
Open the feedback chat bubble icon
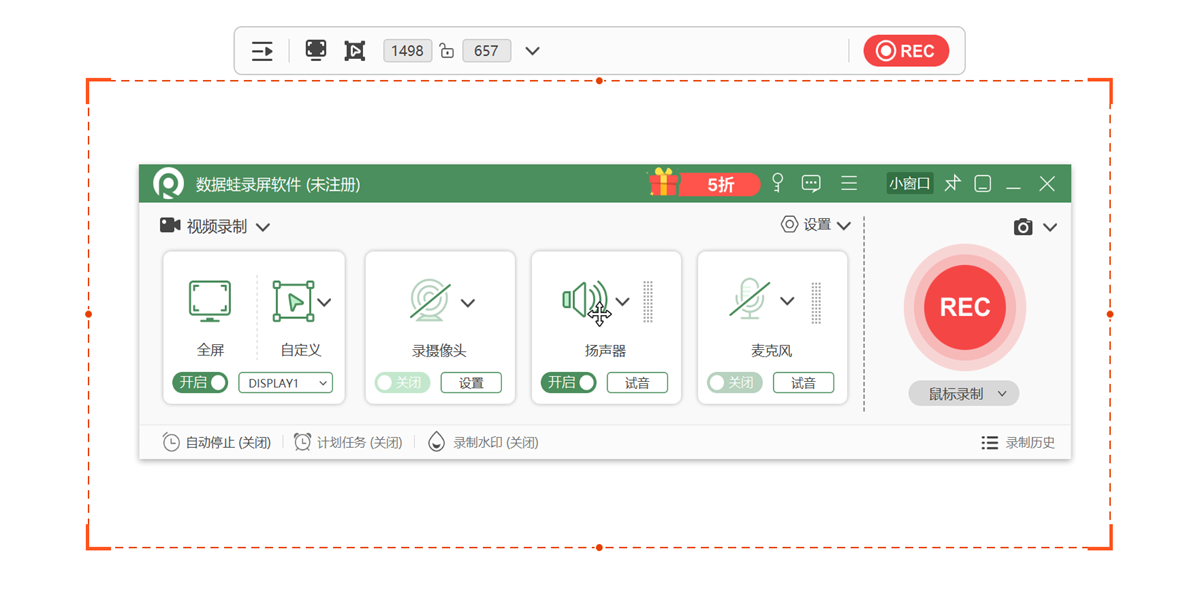pyautogui.click(x=811, y=184)
